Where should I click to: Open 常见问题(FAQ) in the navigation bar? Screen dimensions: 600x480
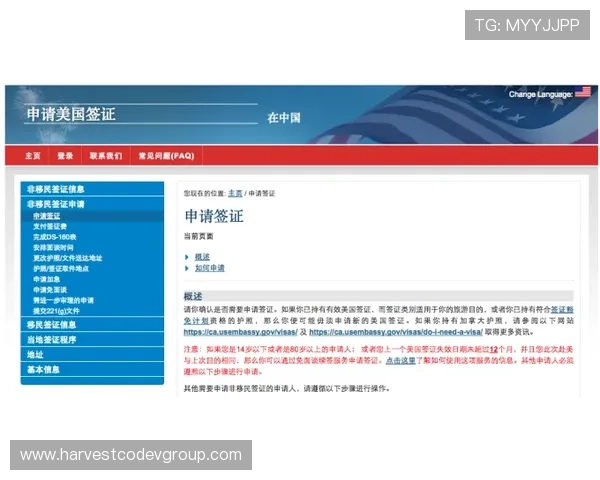166,156
